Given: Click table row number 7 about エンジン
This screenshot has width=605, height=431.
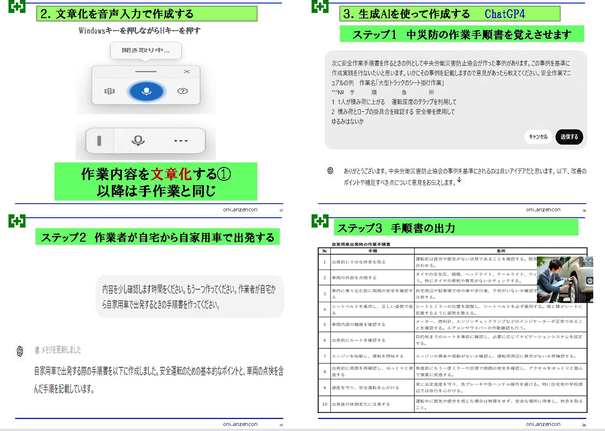Looking at the screenshot, I should tap(453, 356).
